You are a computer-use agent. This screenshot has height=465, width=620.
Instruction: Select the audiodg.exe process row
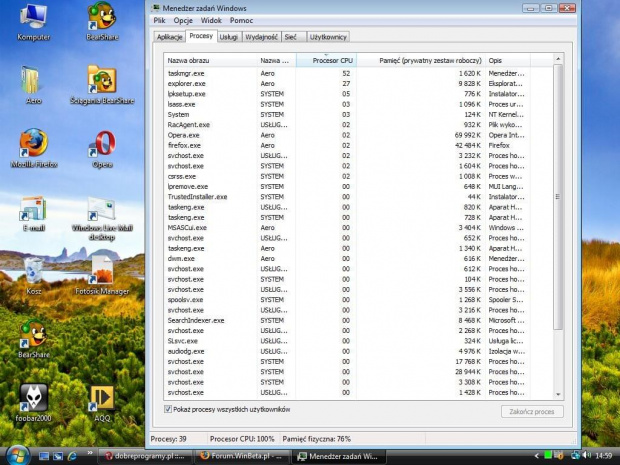tap(358, 351)
